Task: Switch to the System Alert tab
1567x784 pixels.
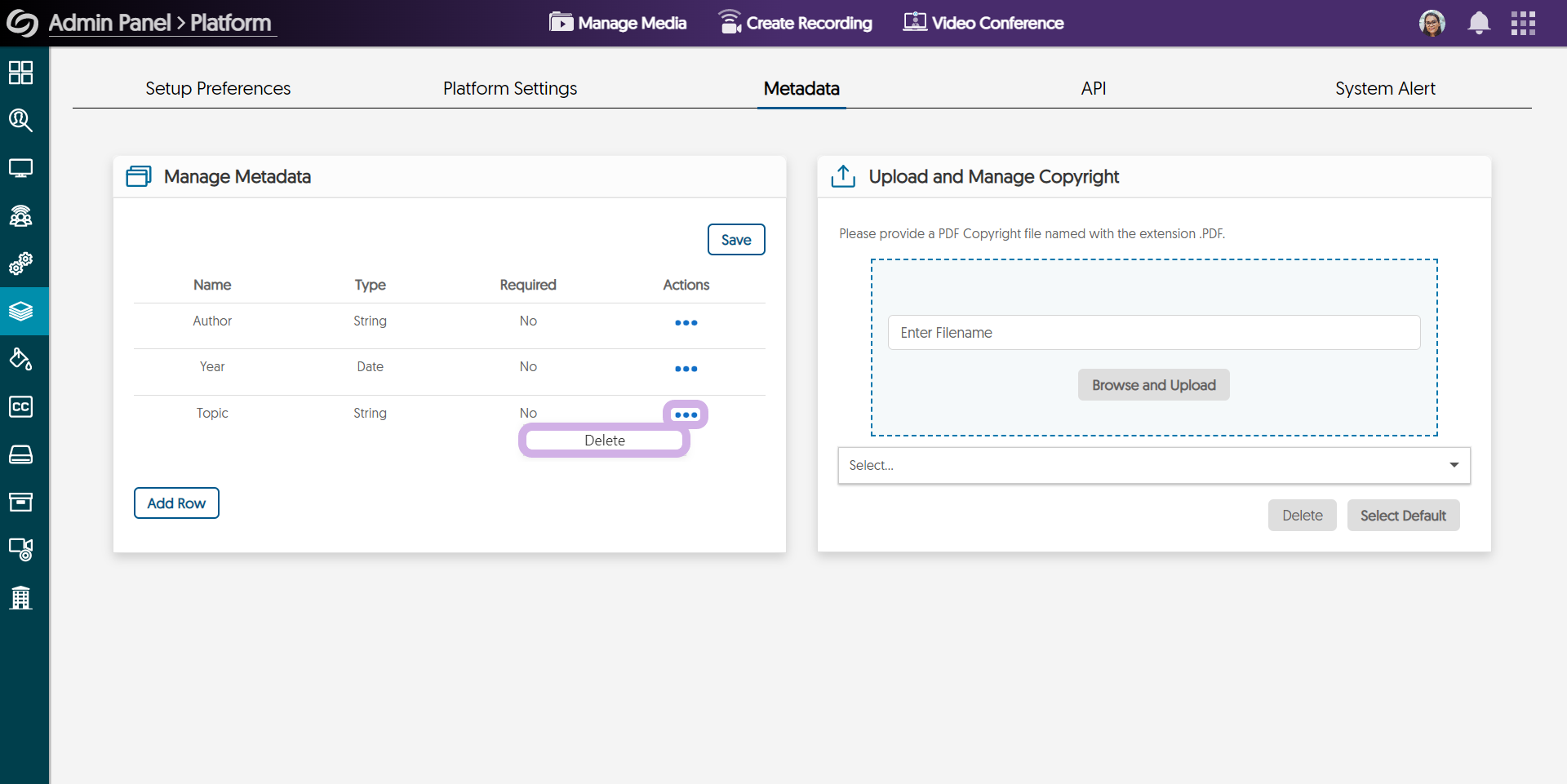Action: (1384, 88)
